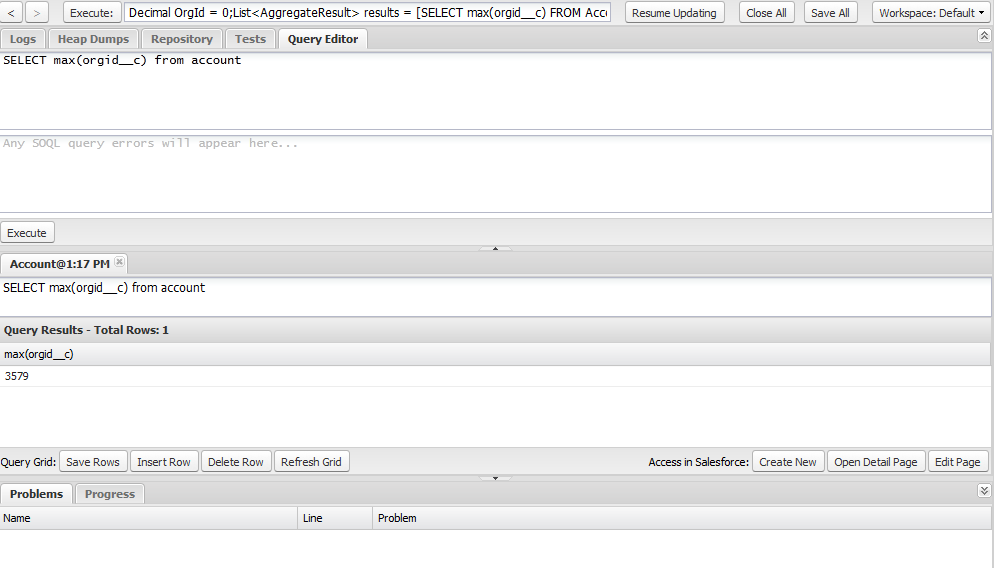Image resolution: width=994 pixels, height=568 pixels.
Task: Click Insert Row in the Query Grid
Action: [x=164, y=462]
